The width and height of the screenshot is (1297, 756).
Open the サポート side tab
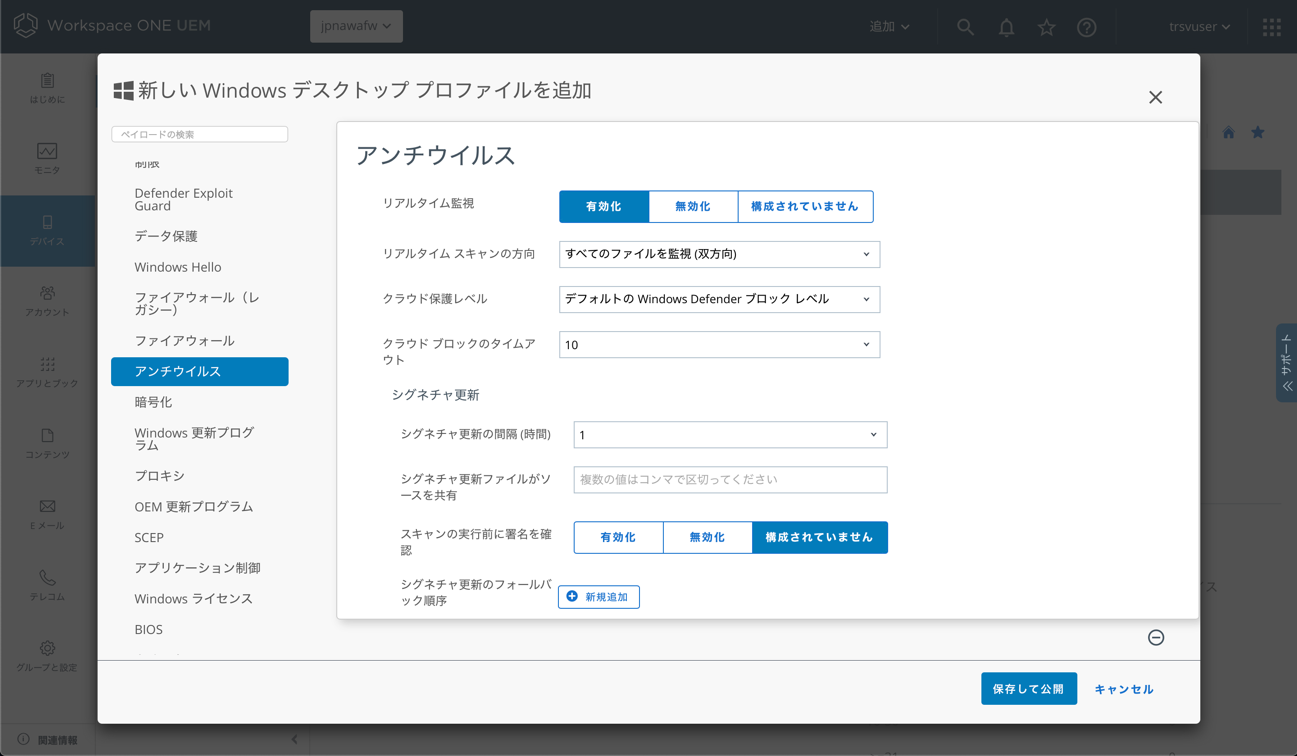pos(1287,363)
